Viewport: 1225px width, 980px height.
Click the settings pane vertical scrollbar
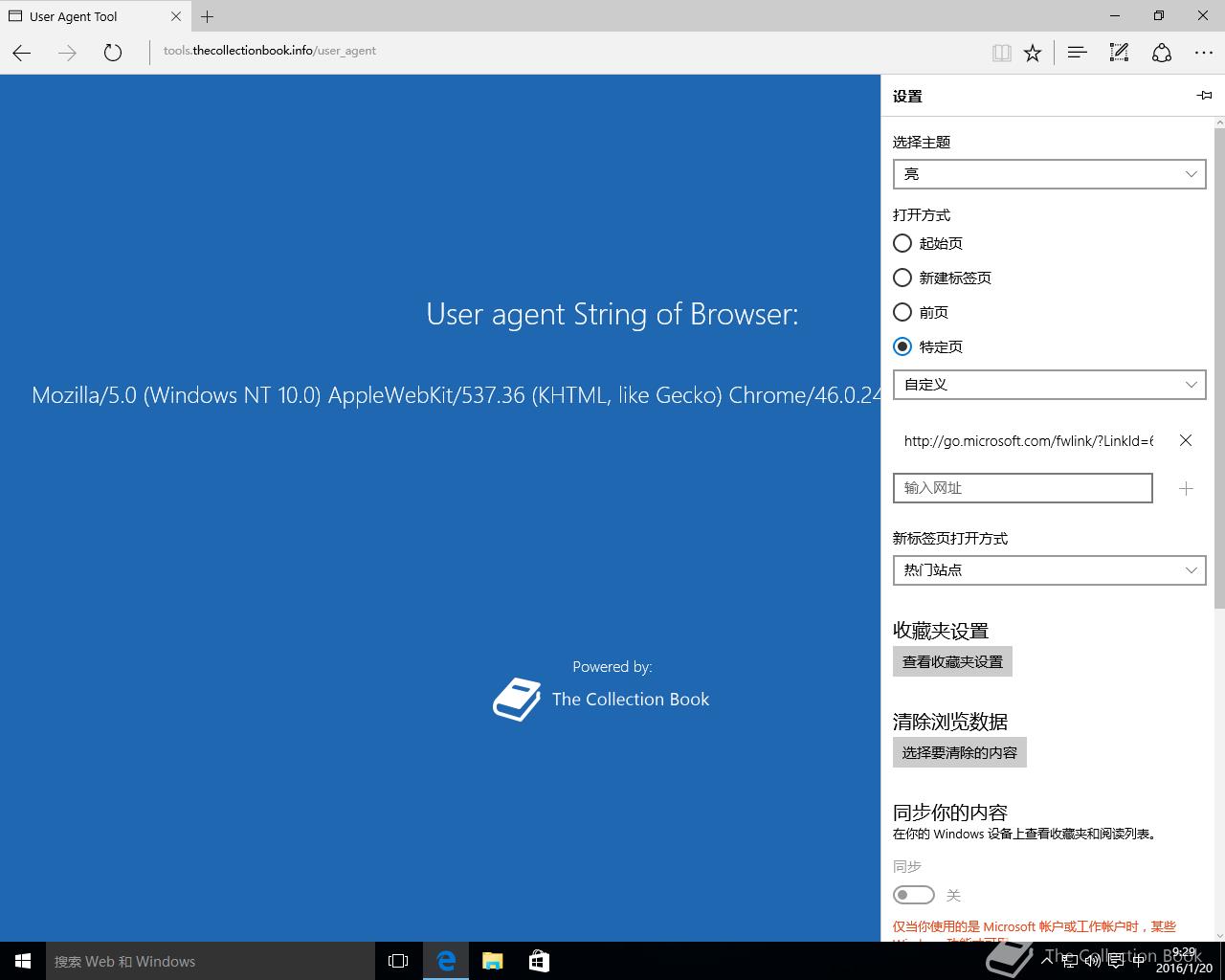tap(1219, 367)
